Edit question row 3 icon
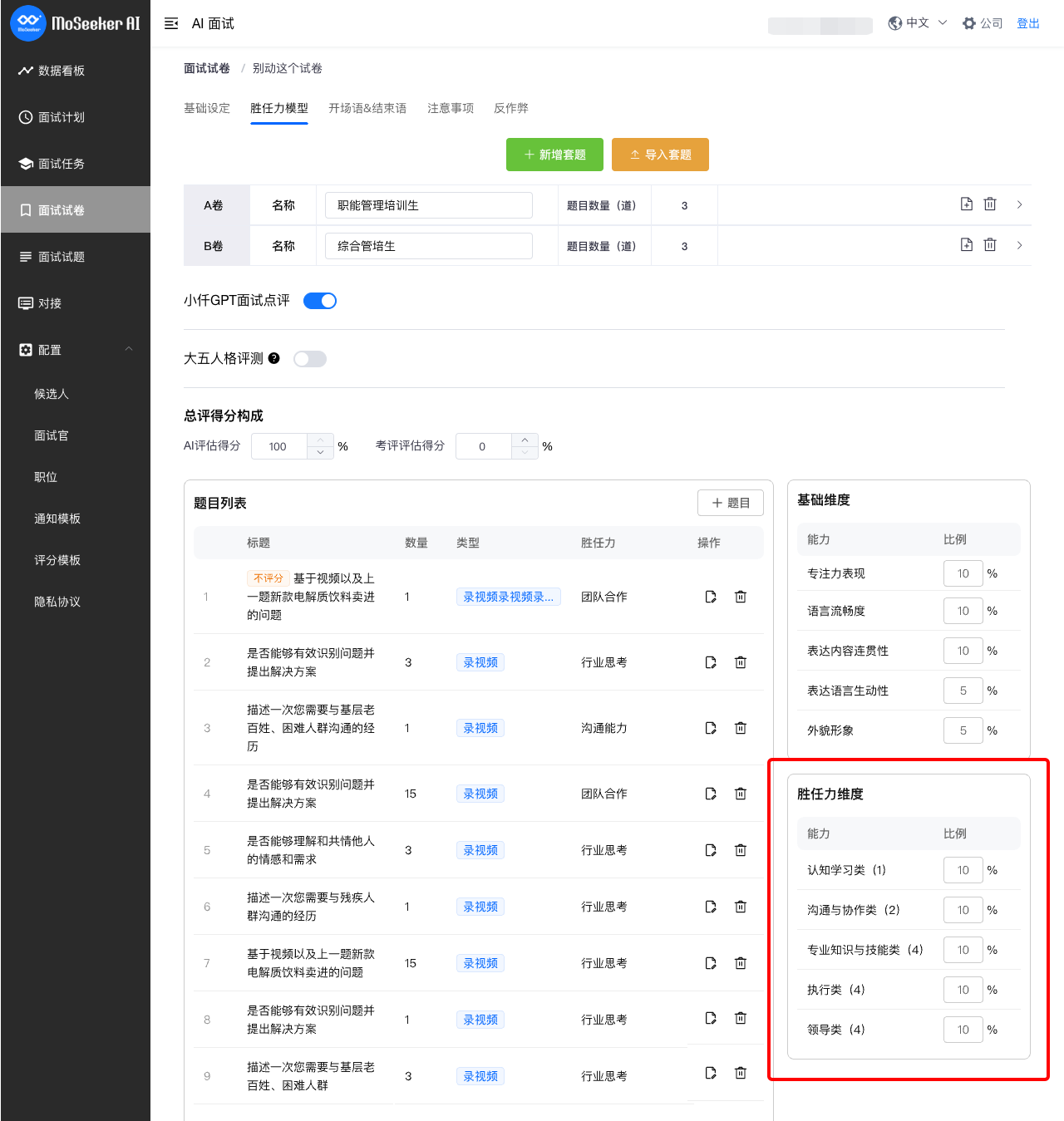Screen dimensions: 1064x1121 pos(711,728)
